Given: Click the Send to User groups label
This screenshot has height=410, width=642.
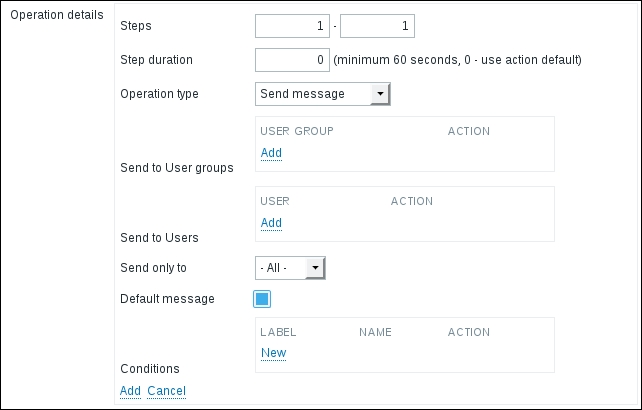Looking at the screenshot, I should click(176, 168).
